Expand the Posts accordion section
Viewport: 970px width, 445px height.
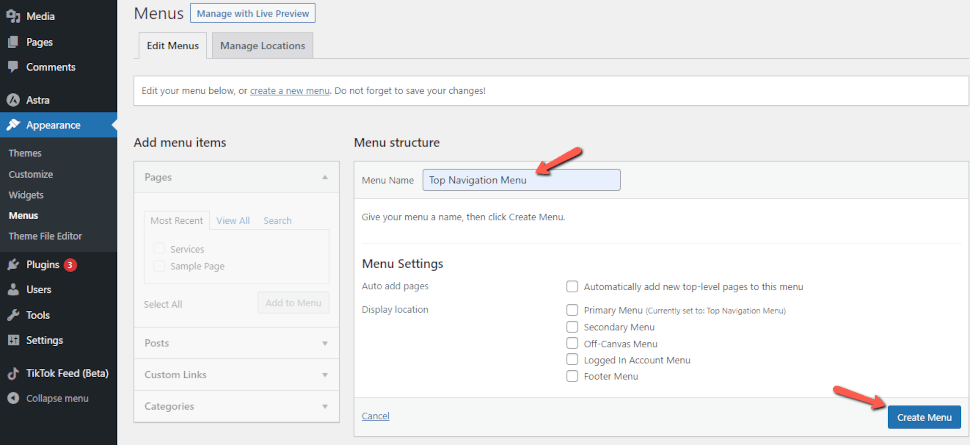[236, 343]
